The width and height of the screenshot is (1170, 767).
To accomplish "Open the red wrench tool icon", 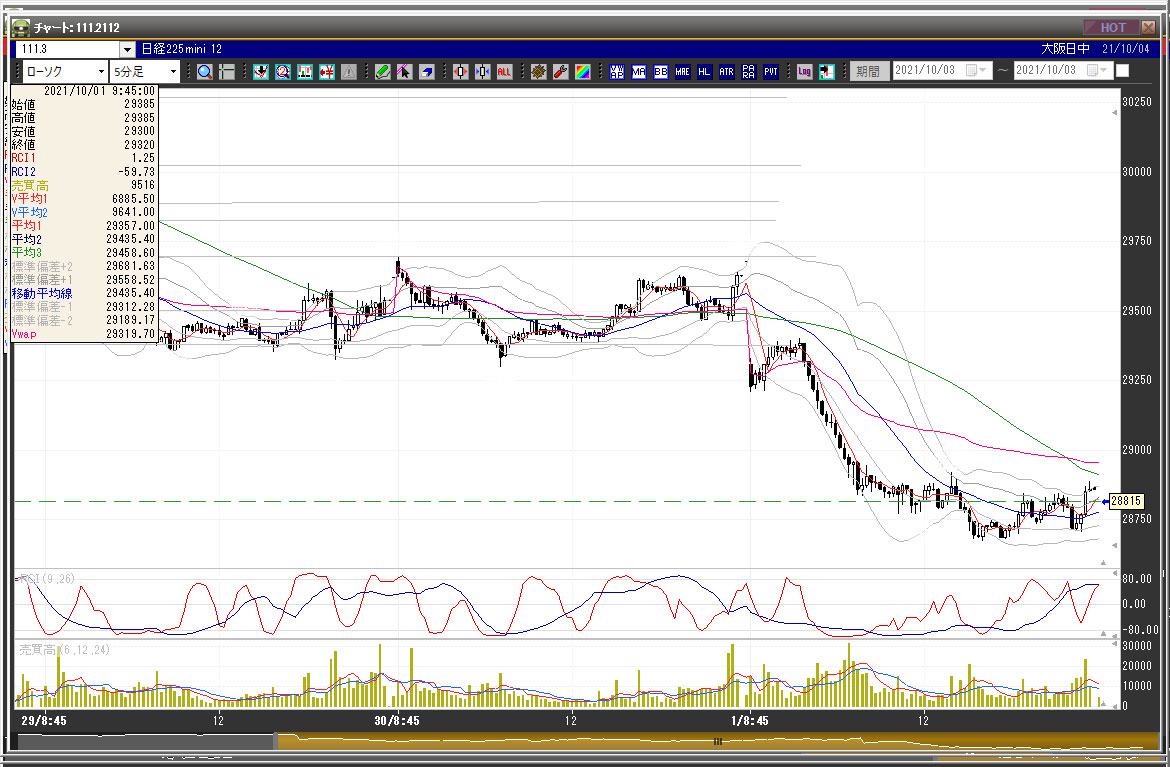I will coord(560,72).
